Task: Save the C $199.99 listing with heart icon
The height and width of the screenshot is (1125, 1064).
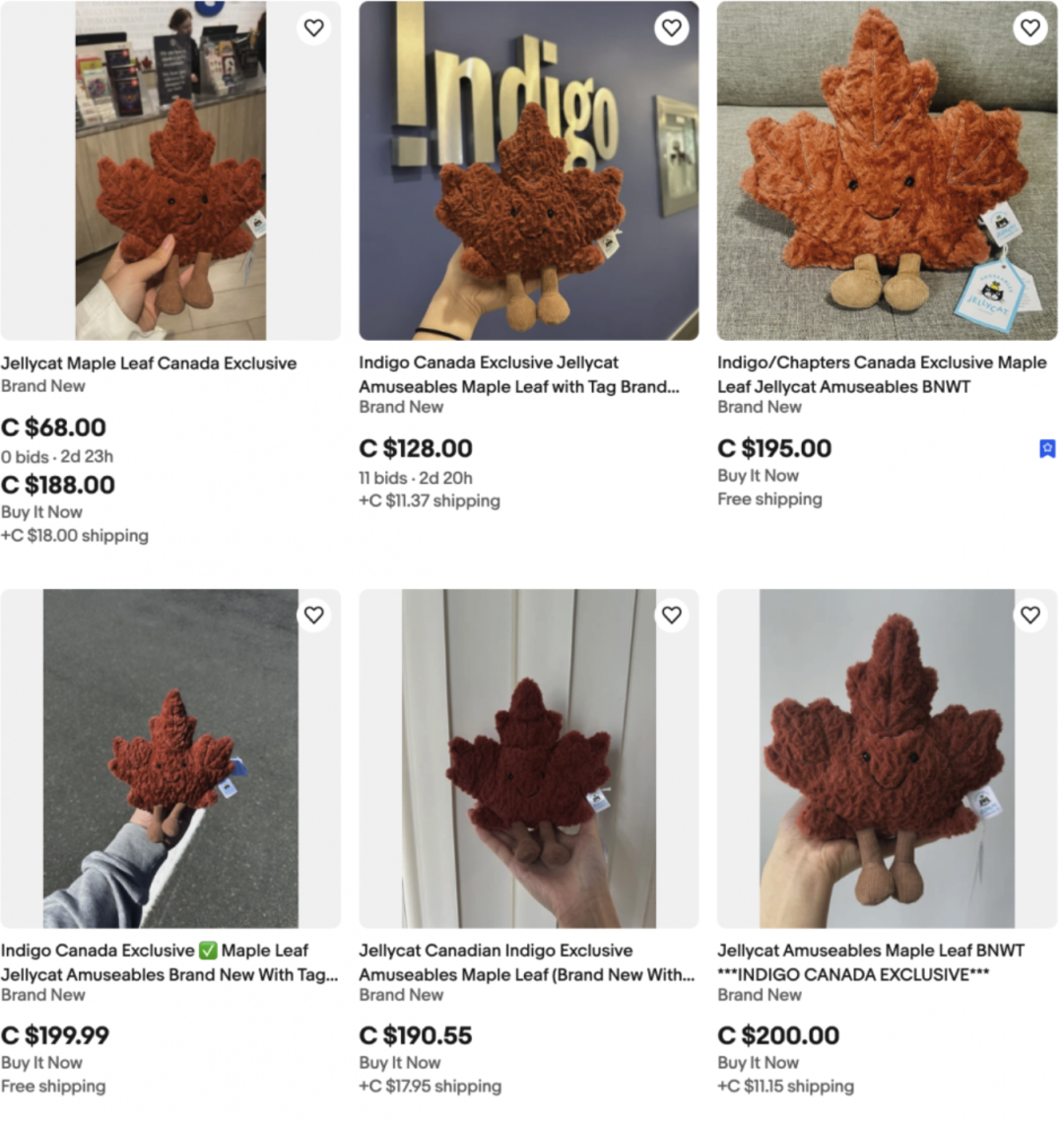Action: coord(313,616)
